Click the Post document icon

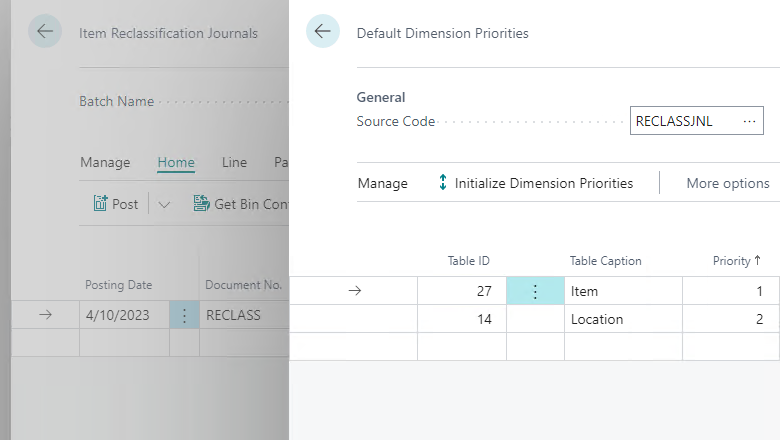[x=100, y=204]
